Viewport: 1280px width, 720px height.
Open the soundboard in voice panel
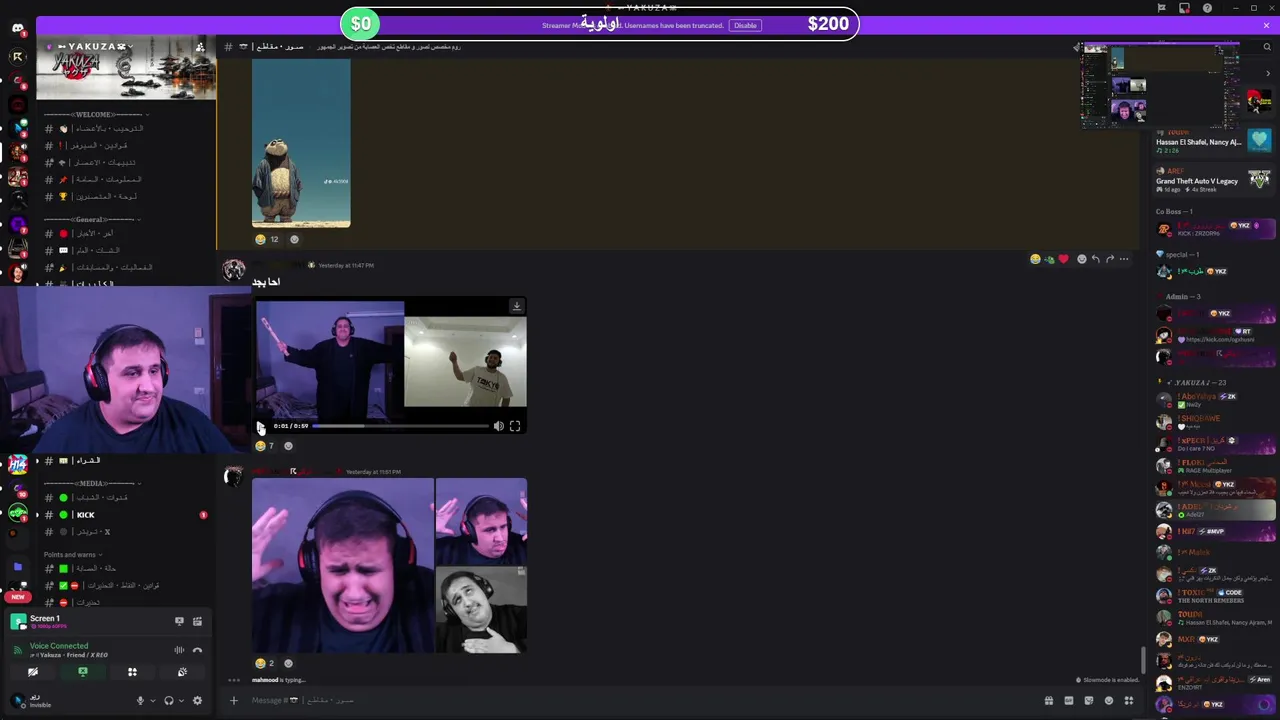point(182,672)
